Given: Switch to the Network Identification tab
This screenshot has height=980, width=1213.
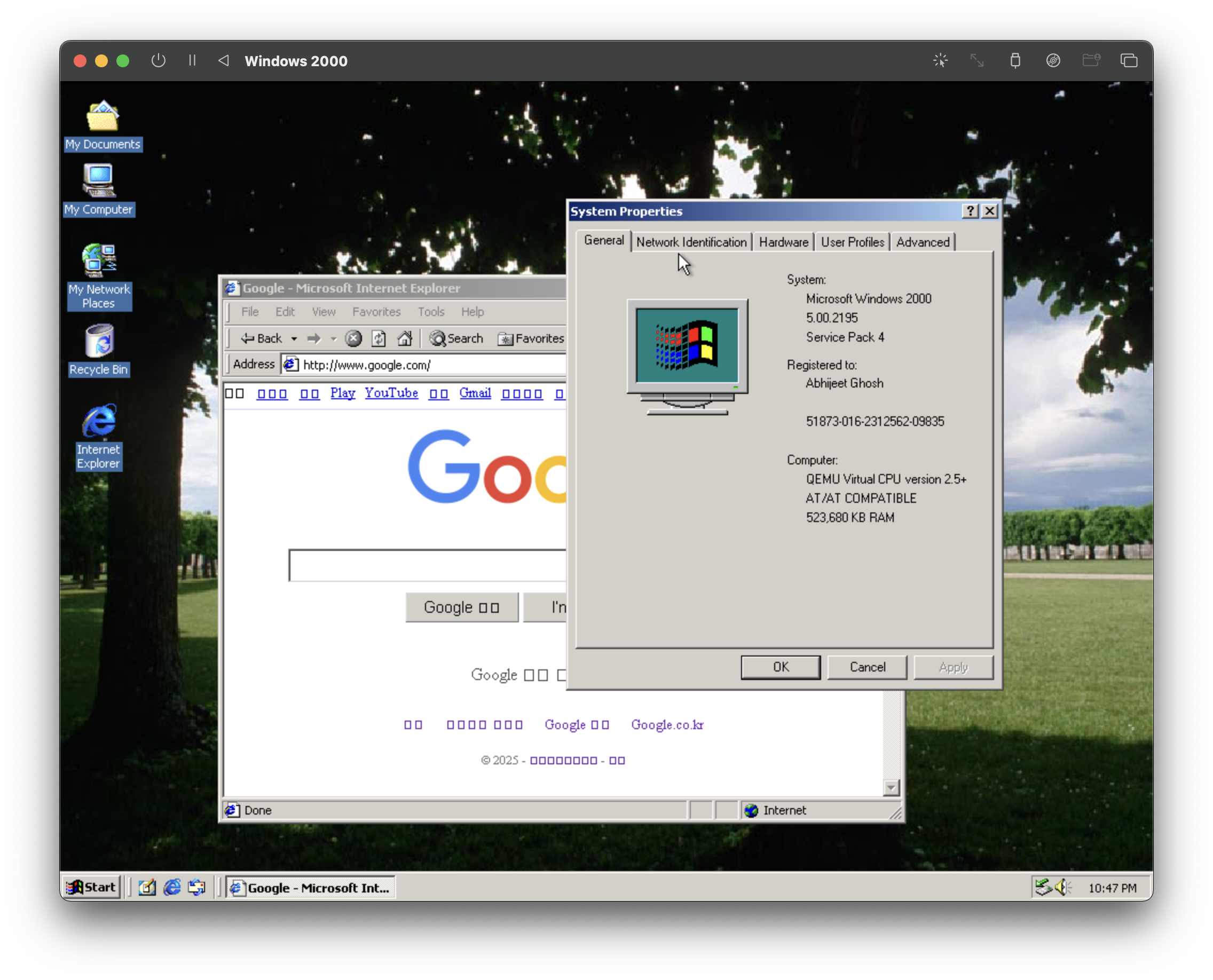Looking at the screenshot, I should tap(691, 242).
